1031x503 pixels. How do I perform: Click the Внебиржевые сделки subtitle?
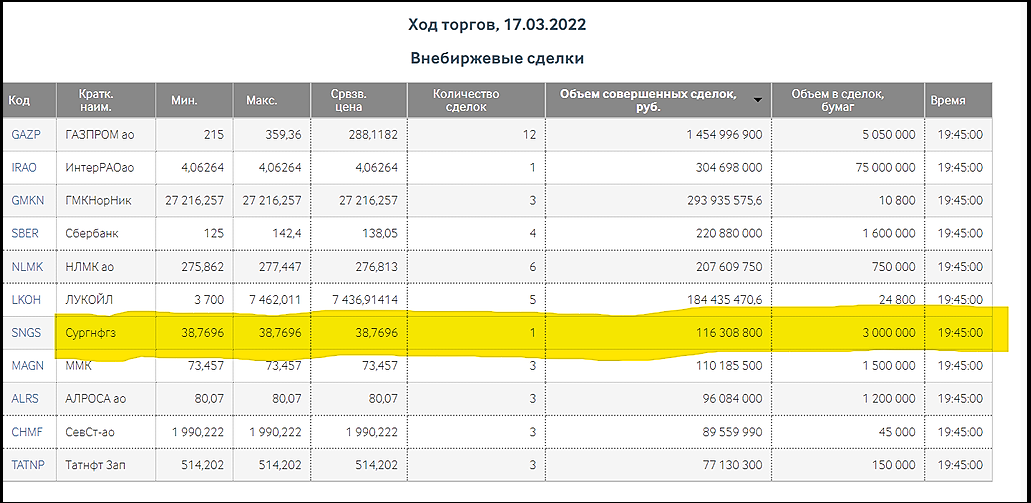click(497, 59)
